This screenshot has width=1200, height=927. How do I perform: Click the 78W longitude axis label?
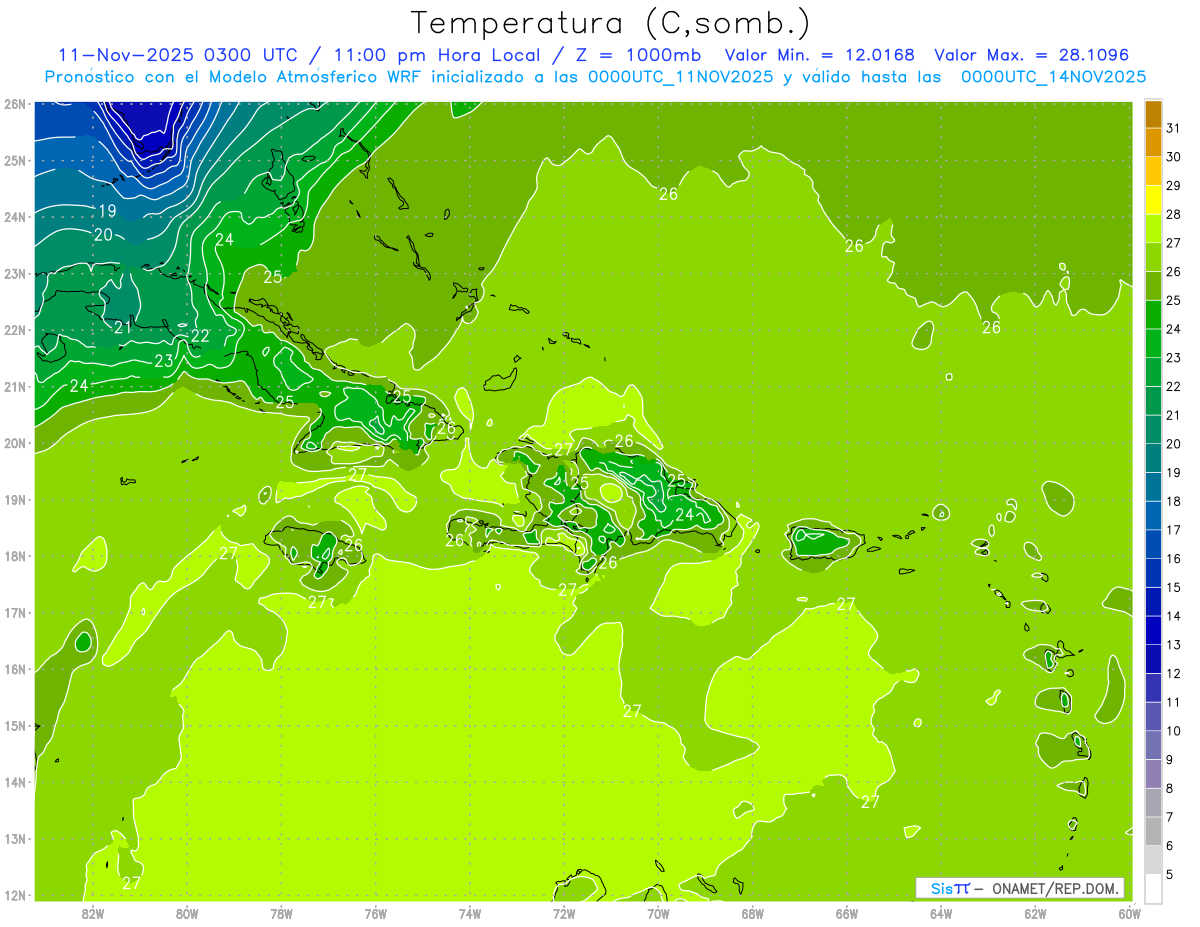click(x=281, y=913)
